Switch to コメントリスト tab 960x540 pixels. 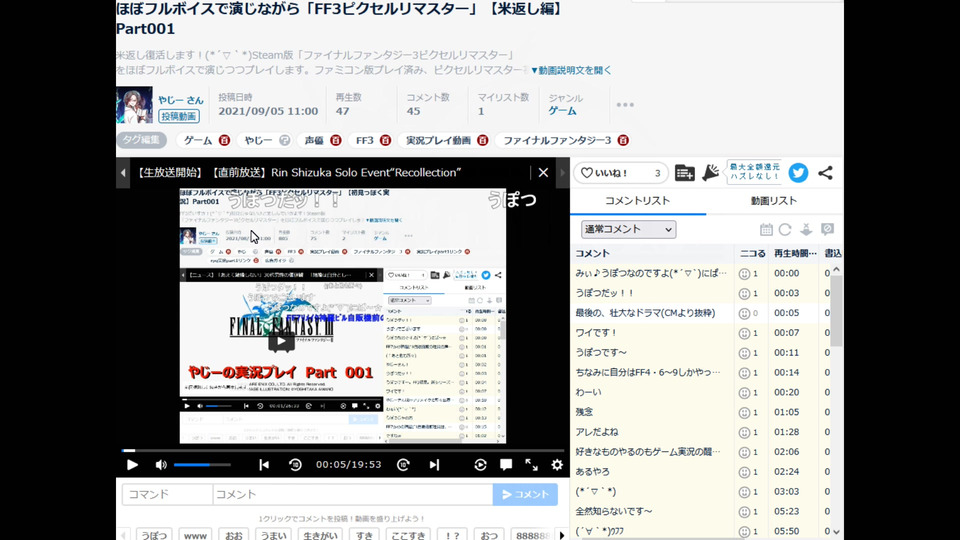pos(637,201)
